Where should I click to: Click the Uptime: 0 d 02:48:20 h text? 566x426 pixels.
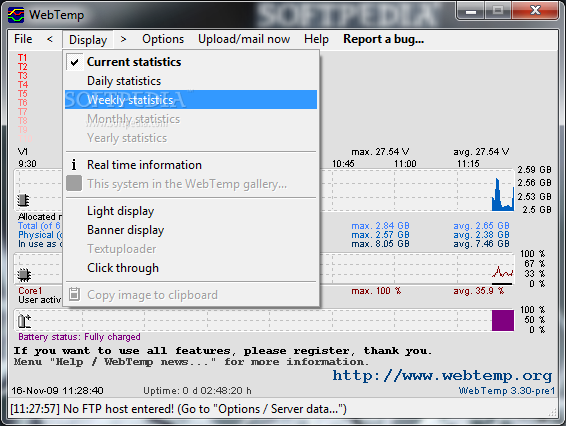coord(197,391)
